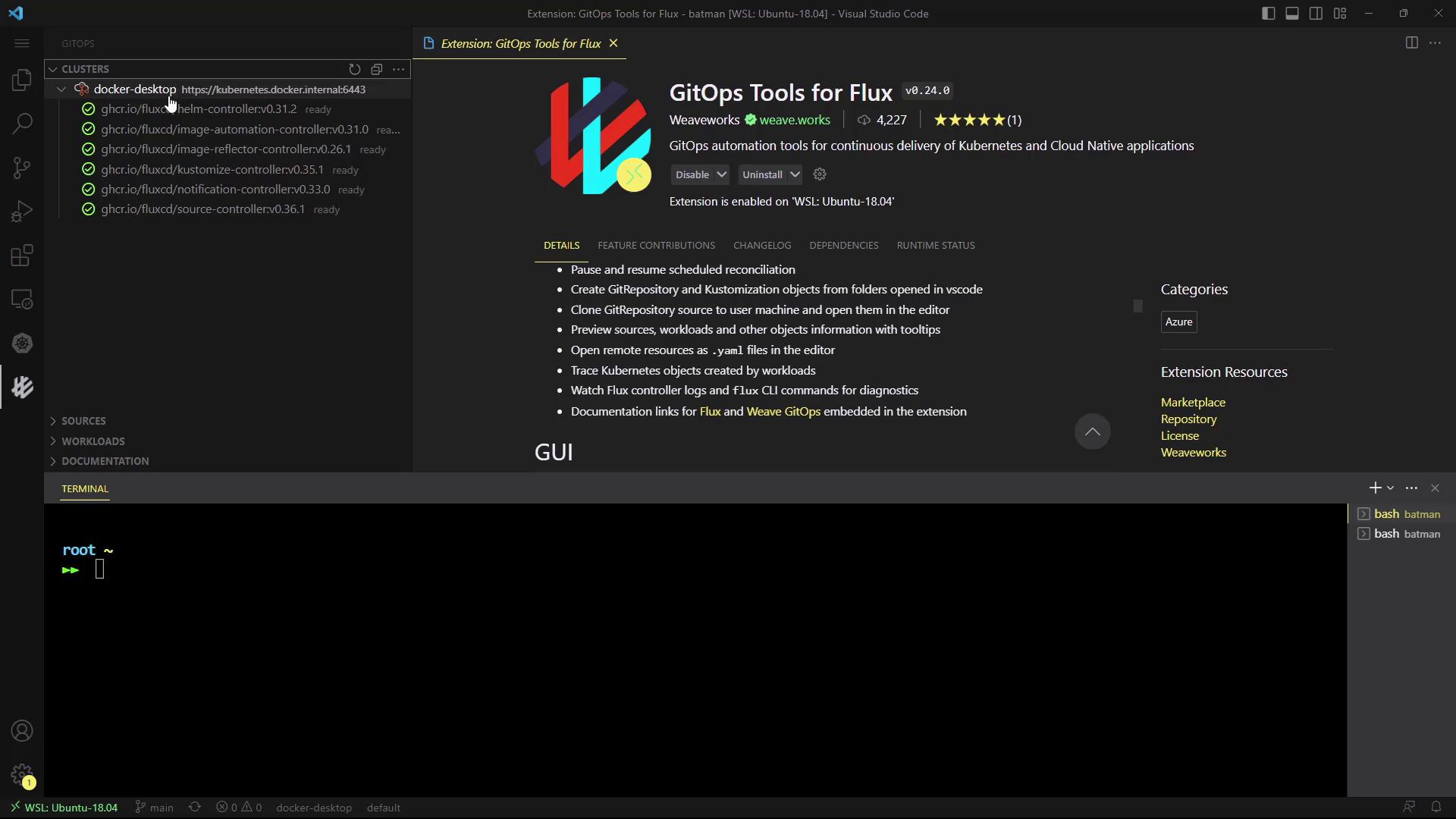Toggle panel visibility layout button
The width and height of the screenshot is (1456, 819).
pos(1292,14)
